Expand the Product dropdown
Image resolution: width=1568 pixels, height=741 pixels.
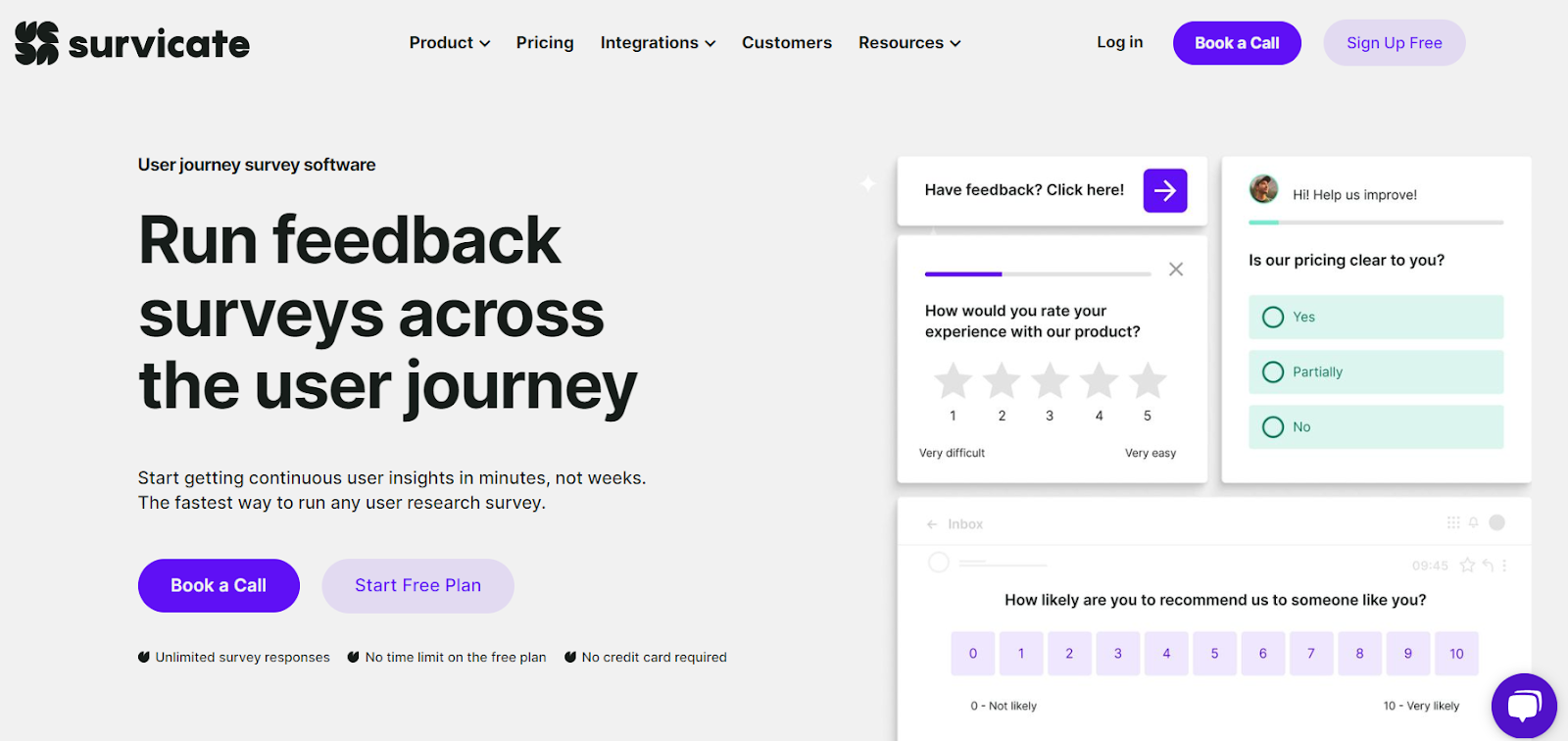click(449, 42)
